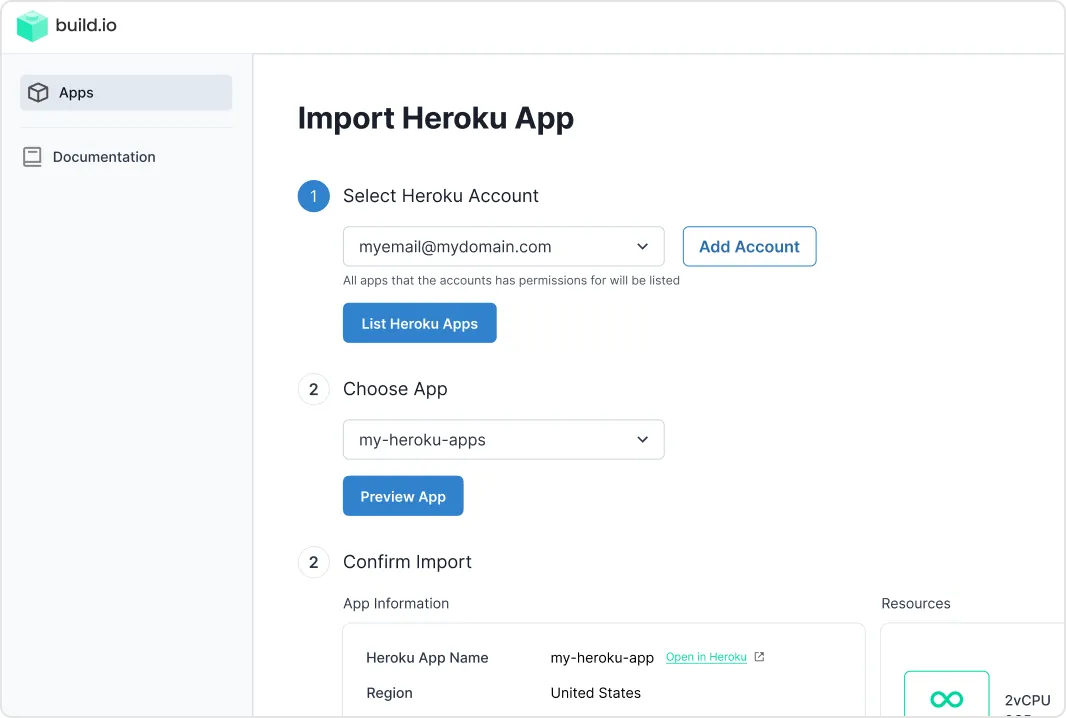Click the 2vCPU resource label
Screen dimensions: 1066x718
(1027, 700)
